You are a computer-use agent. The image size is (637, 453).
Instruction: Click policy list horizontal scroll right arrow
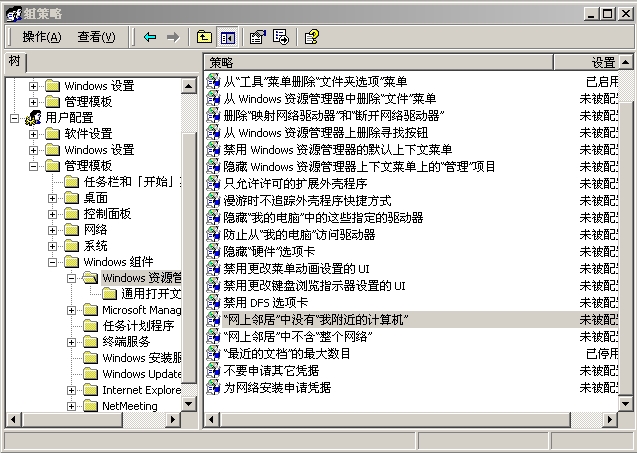[610, 419]
